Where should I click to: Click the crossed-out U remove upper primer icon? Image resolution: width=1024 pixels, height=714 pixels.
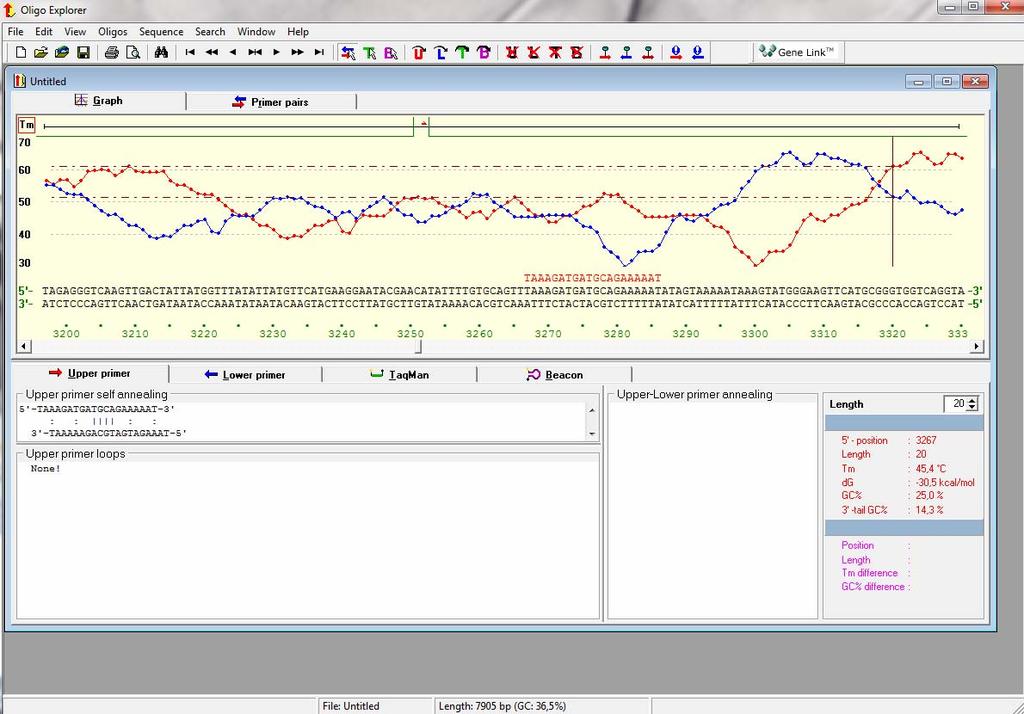(x=512, y=52)
